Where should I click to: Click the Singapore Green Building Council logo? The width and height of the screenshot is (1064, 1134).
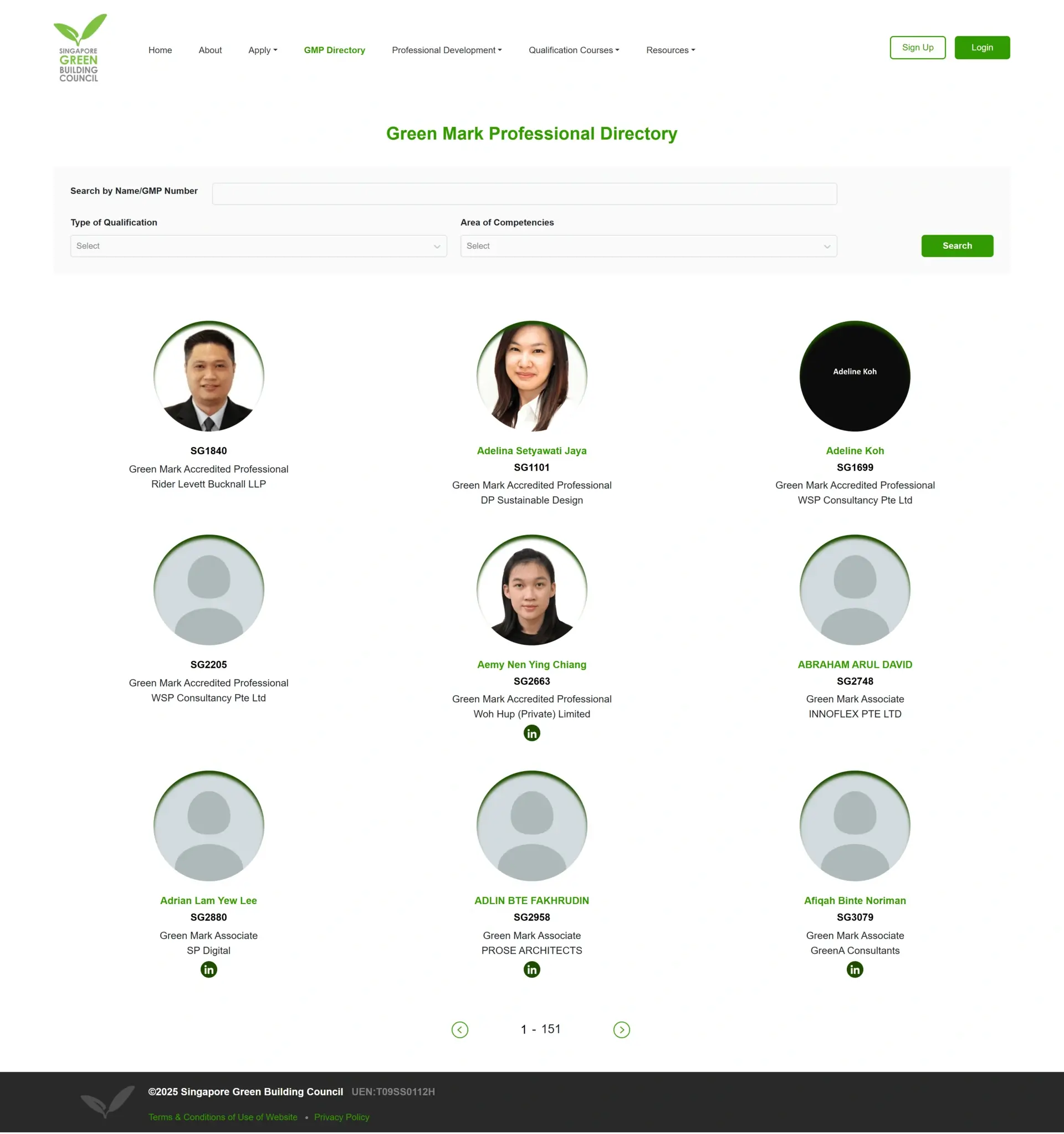coord(79,48)
